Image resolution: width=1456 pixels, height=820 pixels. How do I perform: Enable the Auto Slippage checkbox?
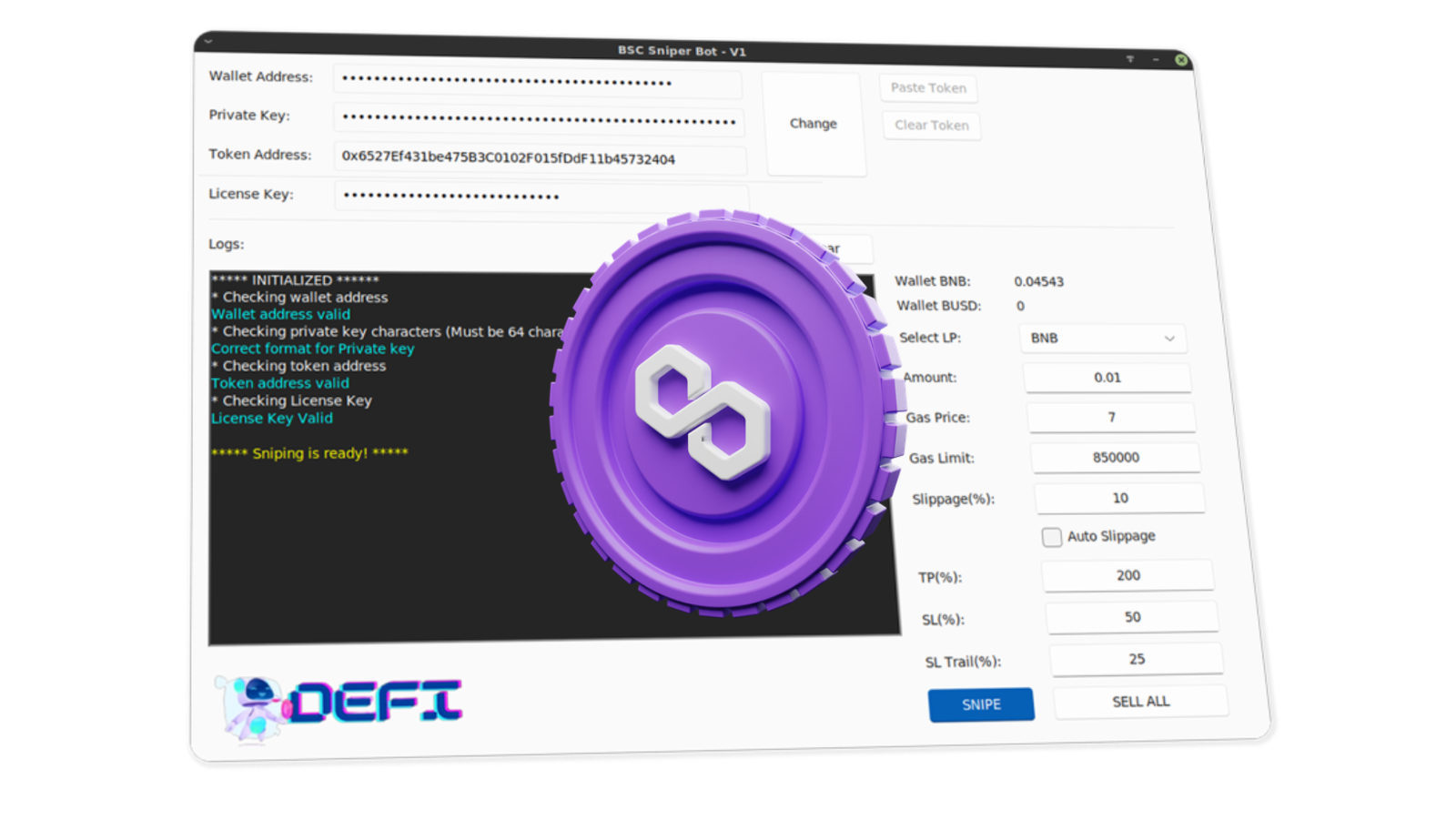pyautogui.click(x=1052, y=537)
